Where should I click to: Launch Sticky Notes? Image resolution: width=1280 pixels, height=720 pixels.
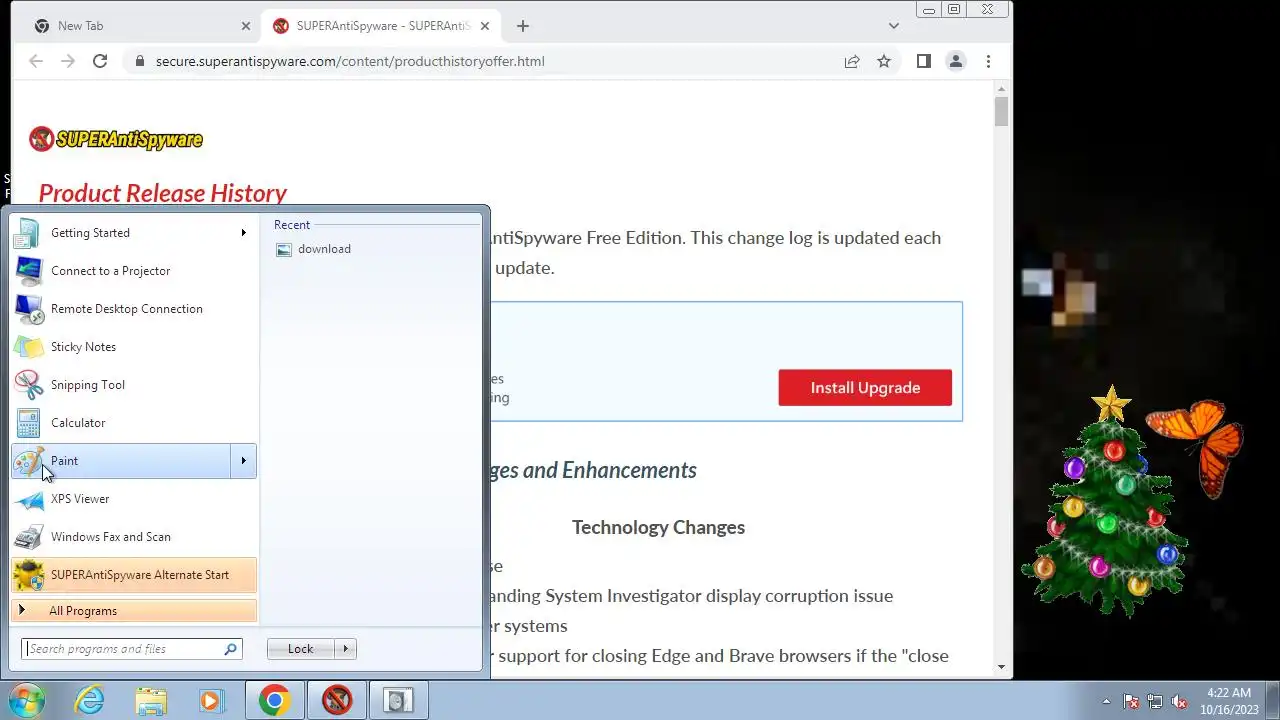point(133,347)
